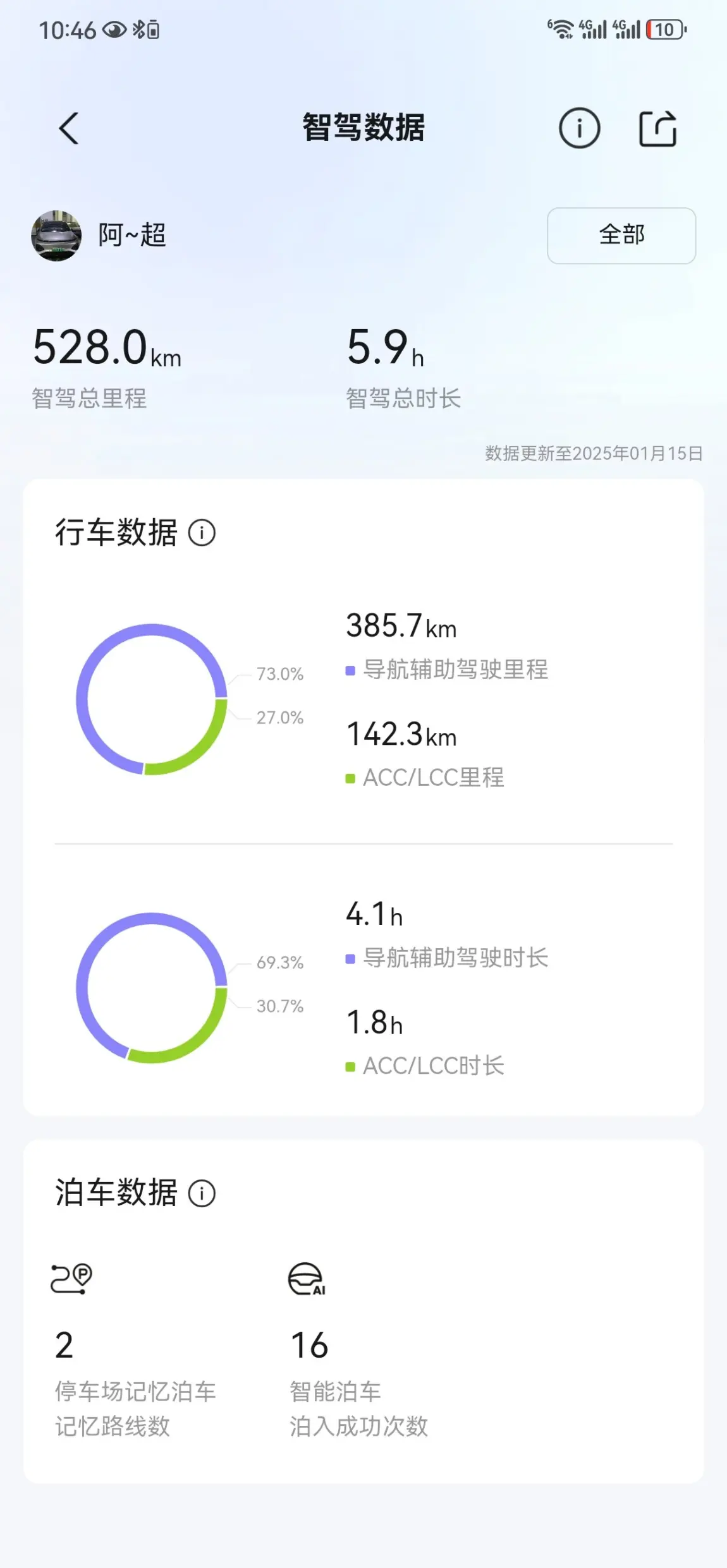Viewport: 727px width, 1568px height.
Task: Tap the AI smart parking icon
Action: point(307,1279)
